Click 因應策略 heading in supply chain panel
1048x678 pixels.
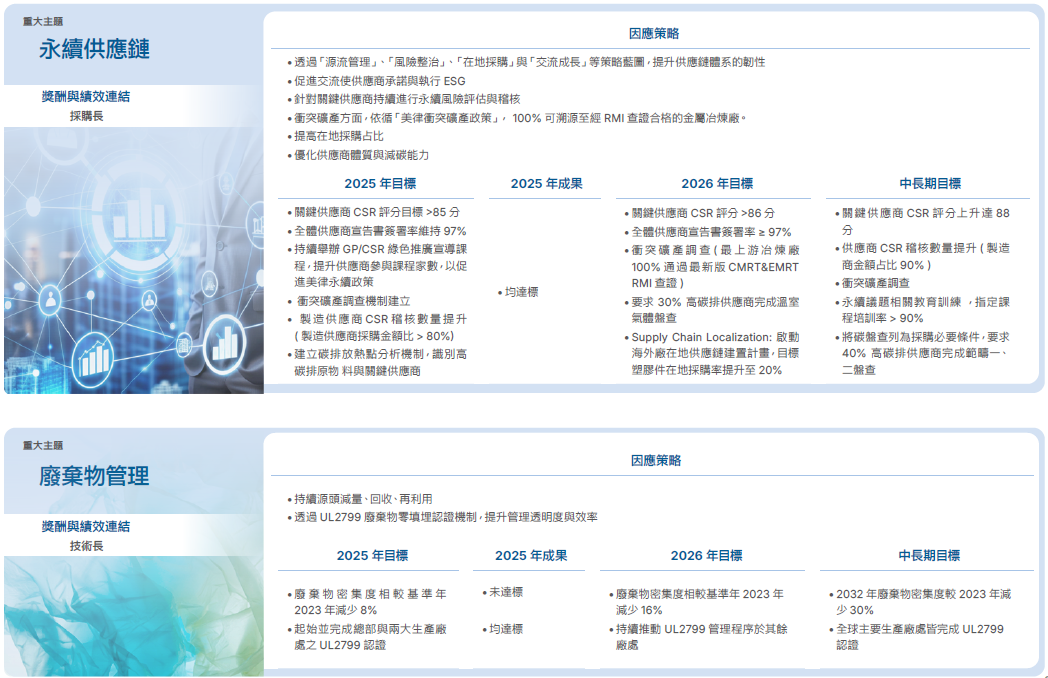coord(654,33)
